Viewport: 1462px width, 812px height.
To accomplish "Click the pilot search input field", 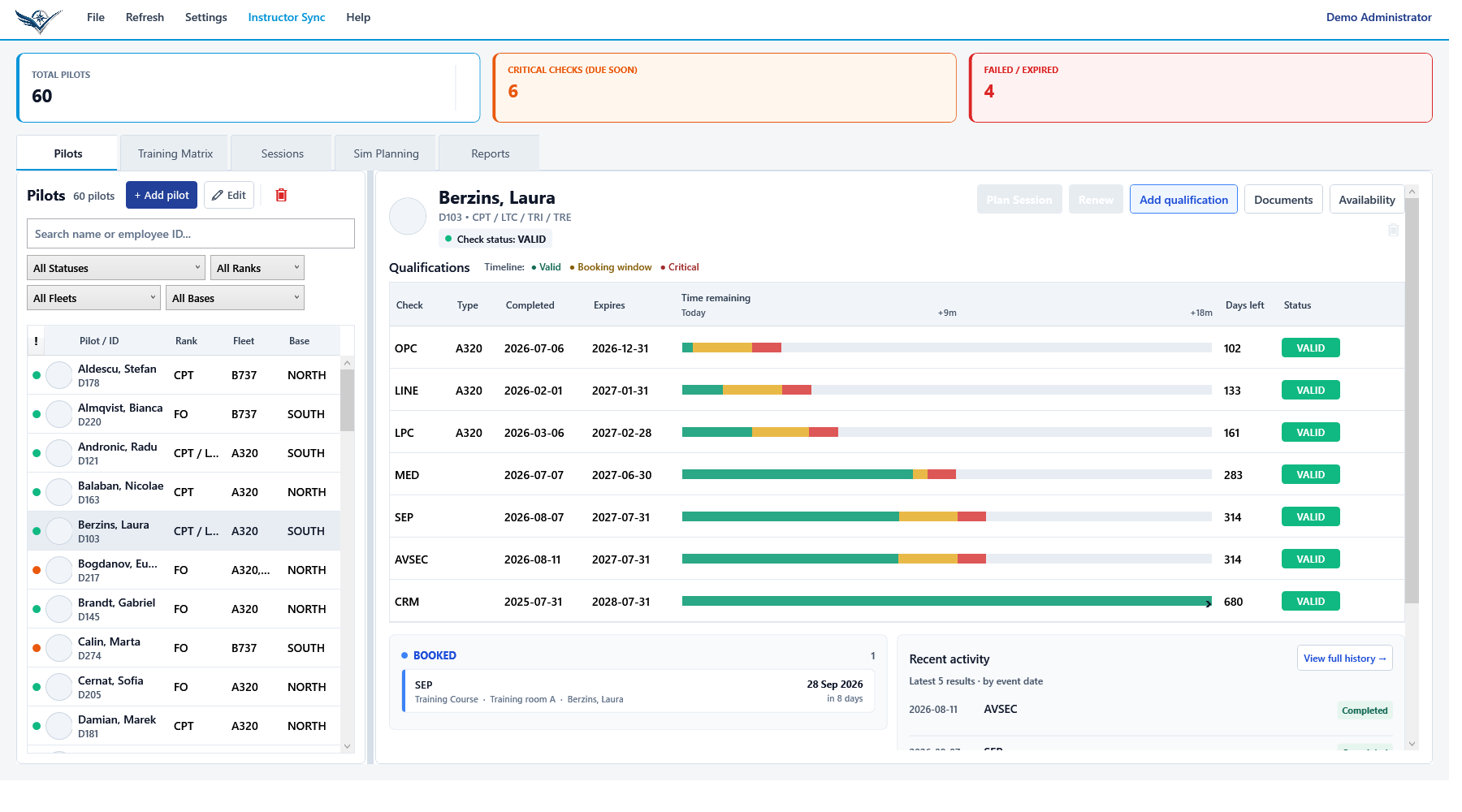I will pos(191,234).
